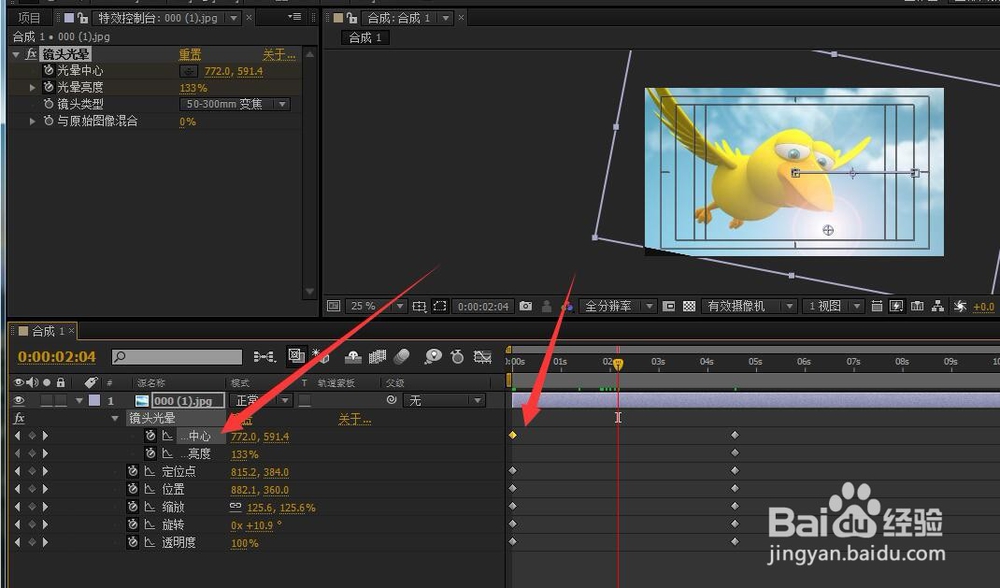
Task: Take snapshot with camera icon
Action: [526, 306]
